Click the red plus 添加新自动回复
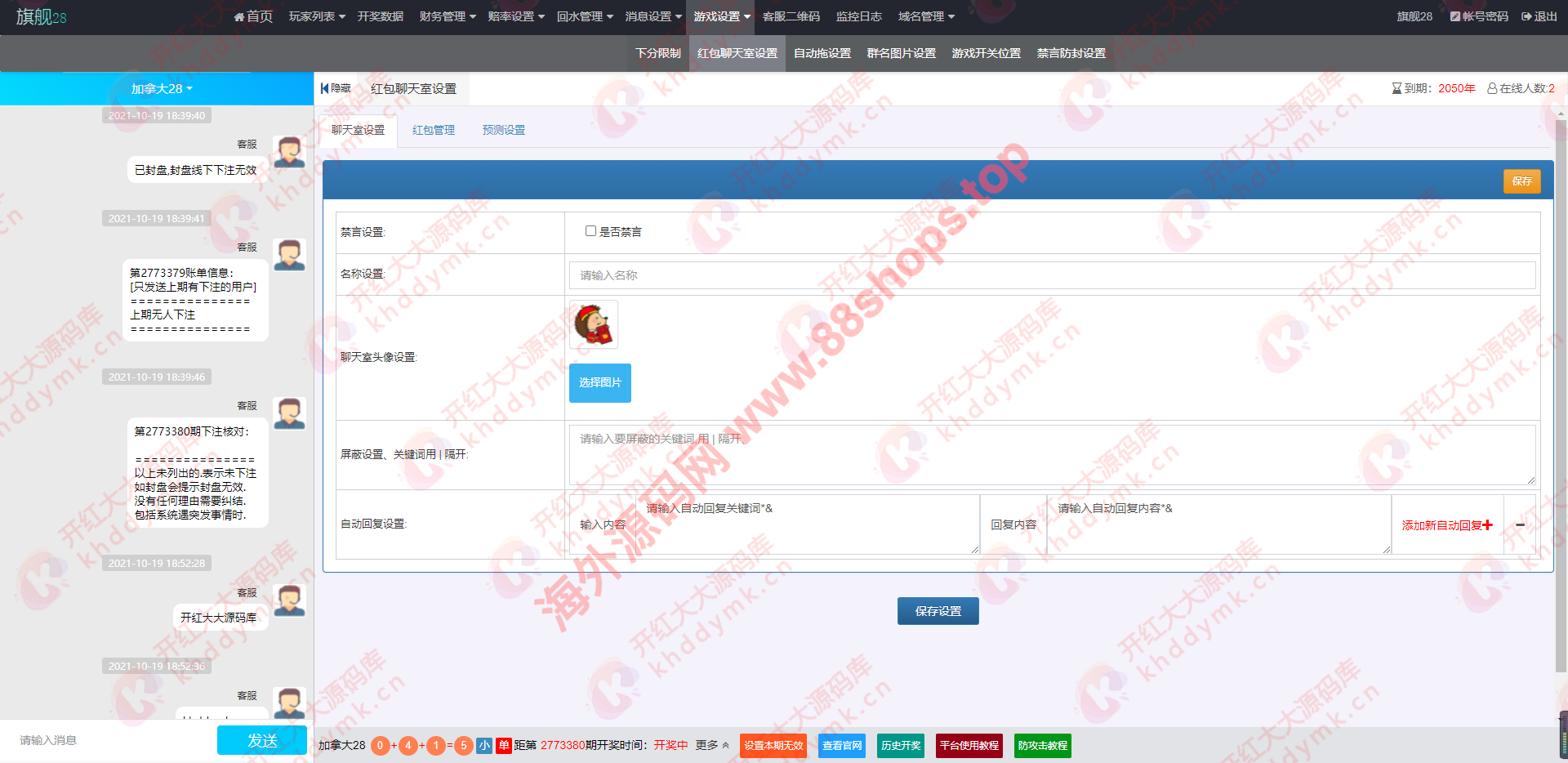This screenshot has height=763, width=1568. click(x=1487, y=525)
